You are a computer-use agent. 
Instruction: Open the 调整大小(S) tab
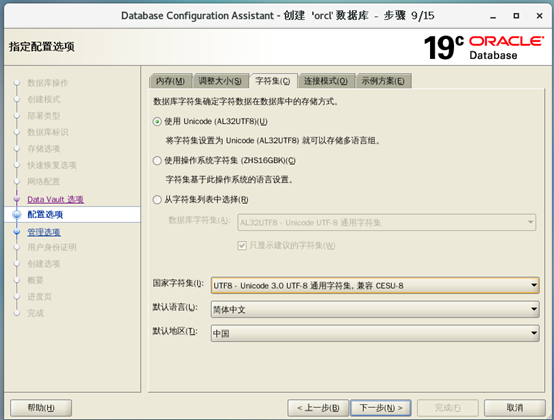coord(220,81)
